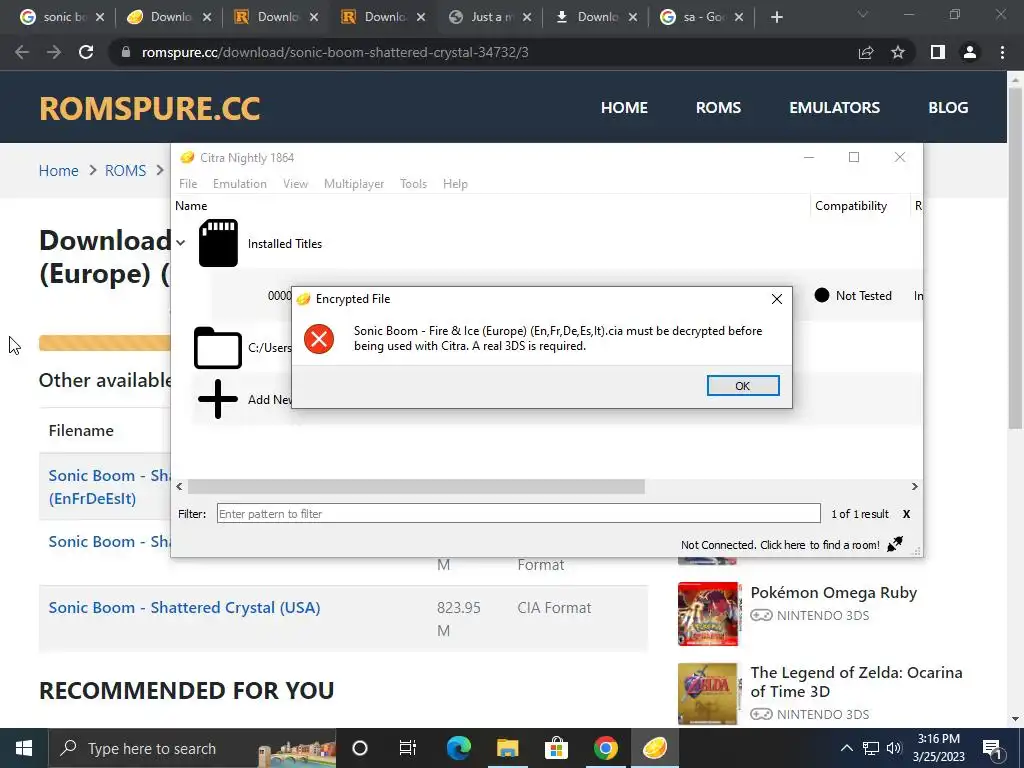Click the ROMS breadcrumb link
The image size is (1024, 768).
click(125, 170)
